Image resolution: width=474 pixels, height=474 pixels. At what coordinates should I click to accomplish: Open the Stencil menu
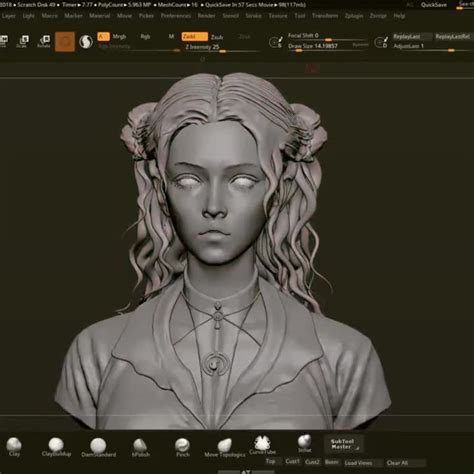coord(230,16)
